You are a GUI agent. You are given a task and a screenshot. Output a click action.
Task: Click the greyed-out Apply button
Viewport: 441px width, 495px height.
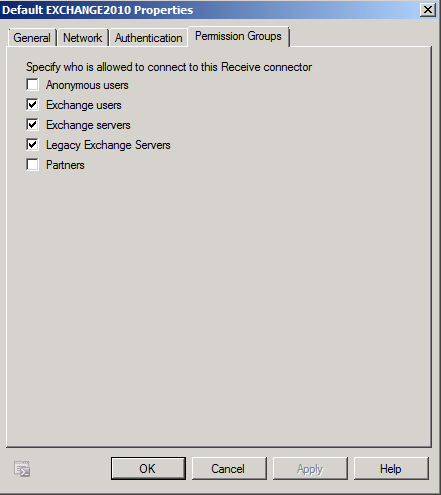tap(310, 468)
